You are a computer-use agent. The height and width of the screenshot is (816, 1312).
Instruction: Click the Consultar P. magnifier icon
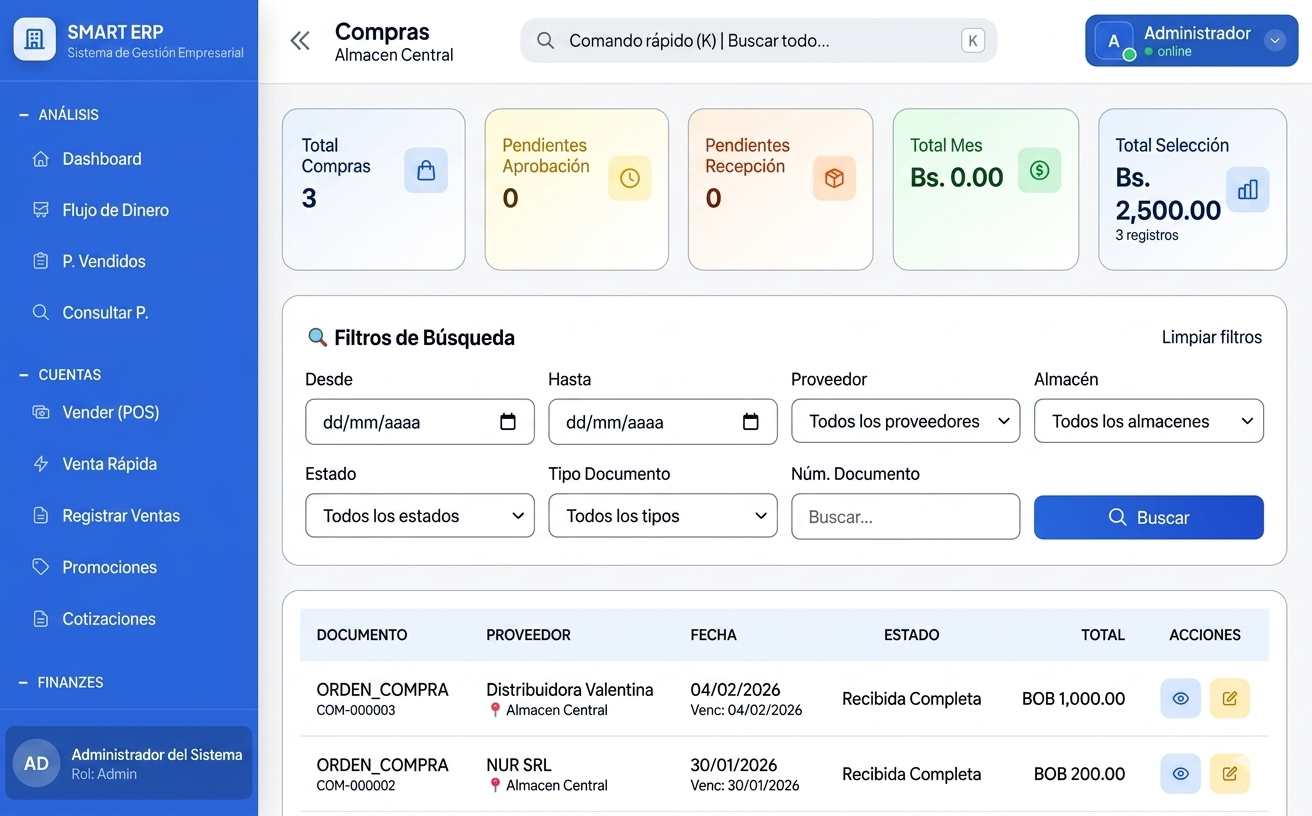coord(41,312)
